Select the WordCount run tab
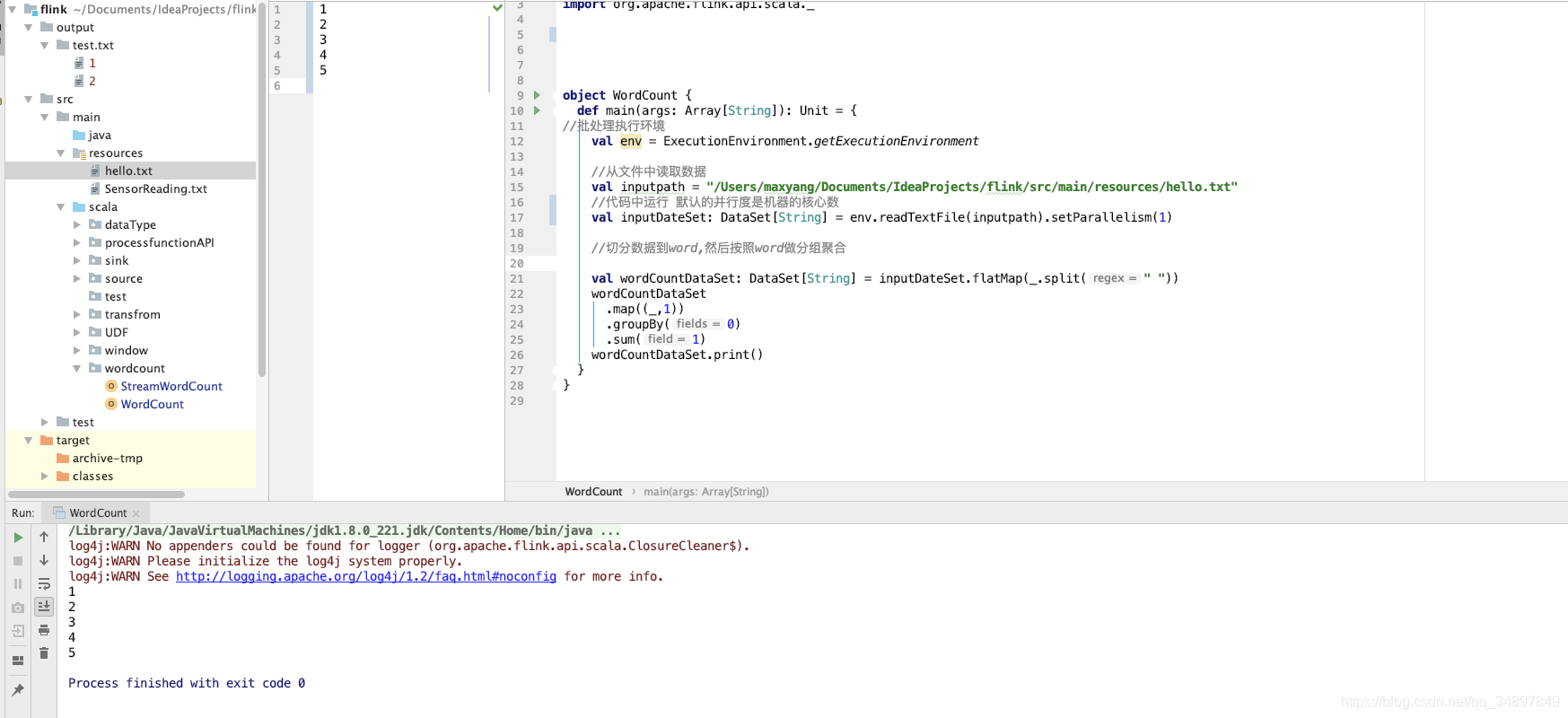This screenshot has height=718, width=1568. [x=98, y=513]
